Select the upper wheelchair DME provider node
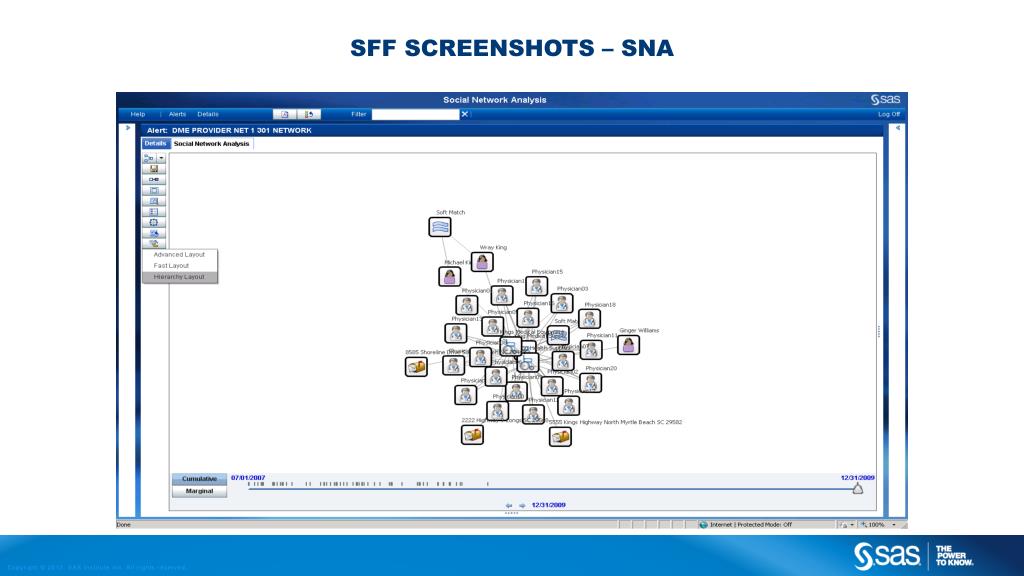This screenshot has width=1024, height=576. (510, 347)
